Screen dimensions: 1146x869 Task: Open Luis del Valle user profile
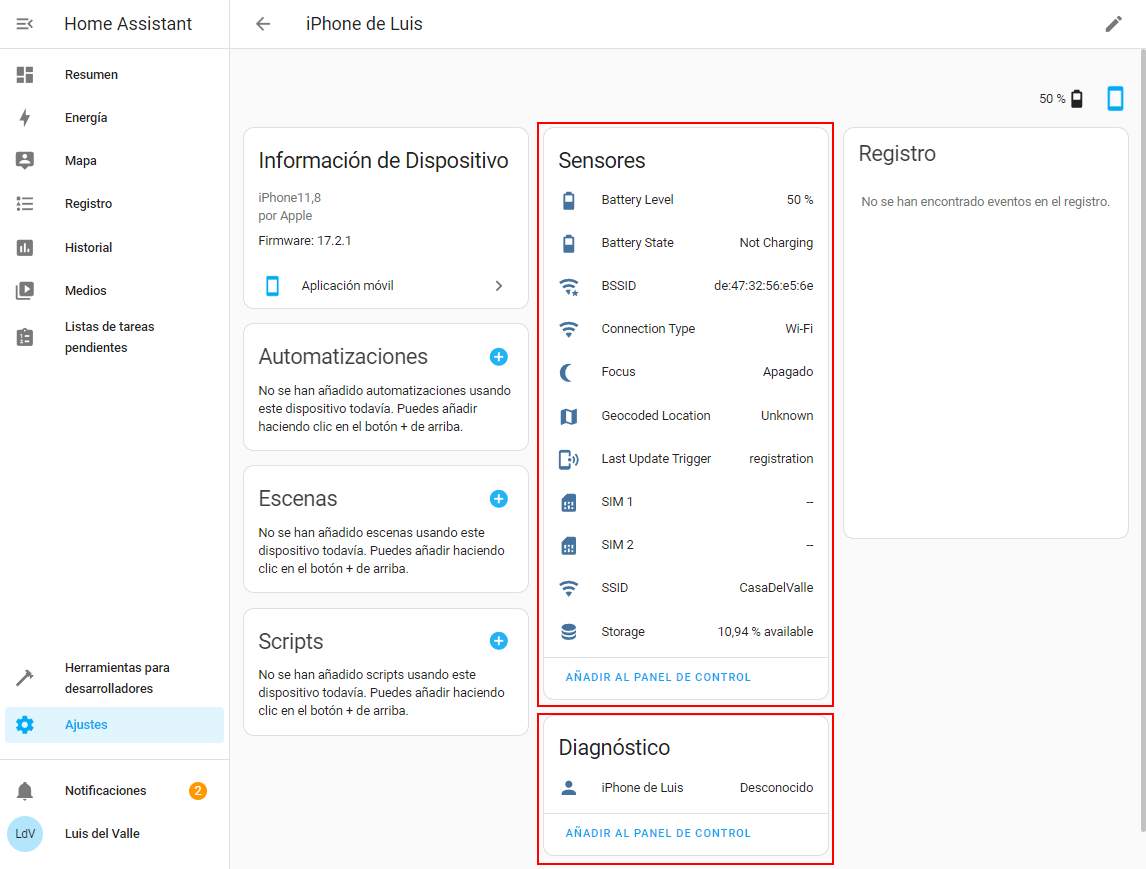coord(114,834)
